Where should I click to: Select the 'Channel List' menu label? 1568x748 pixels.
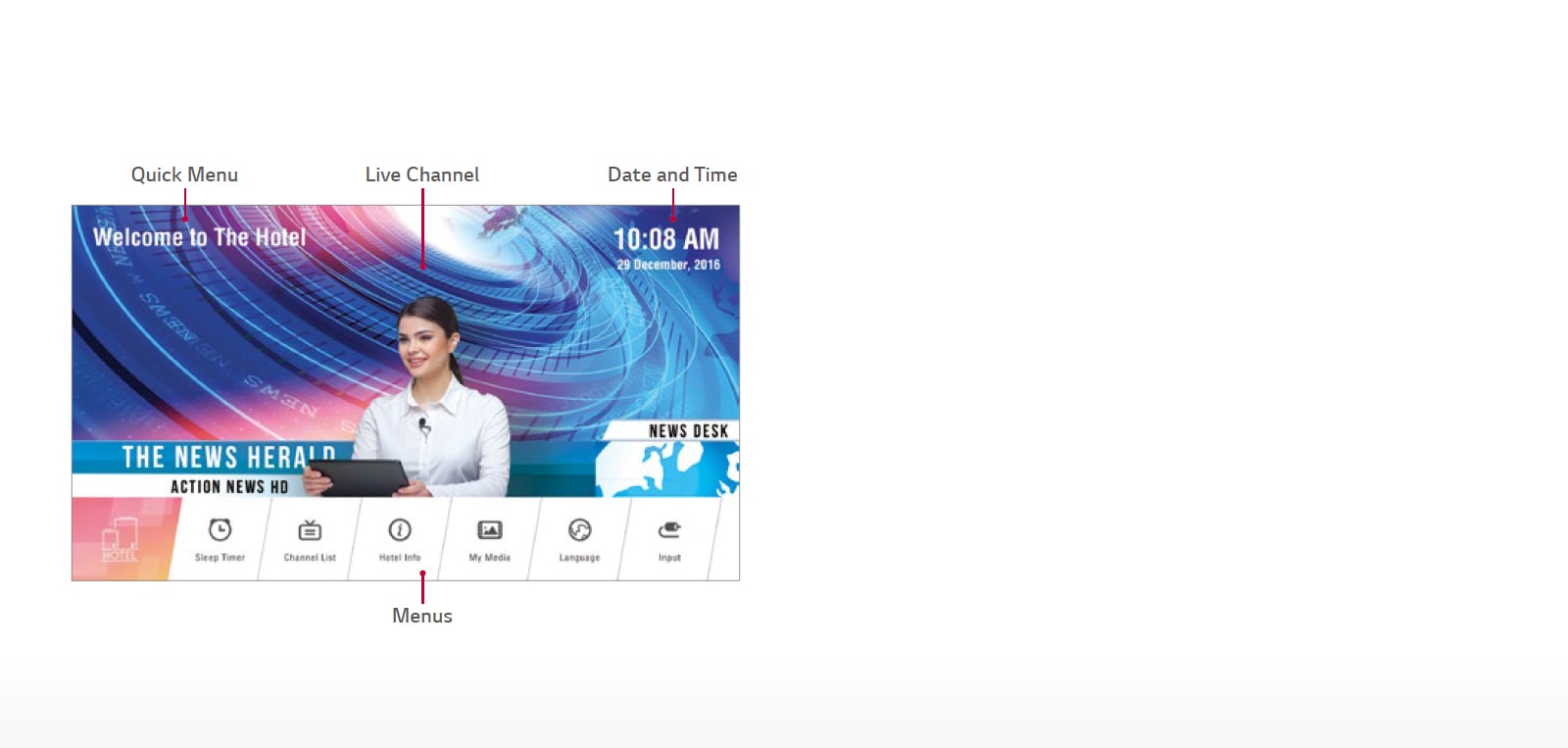point(310,558)
